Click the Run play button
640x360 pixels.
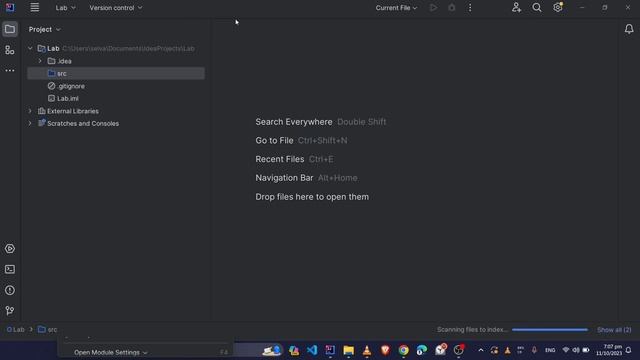[x=433, y=7]
